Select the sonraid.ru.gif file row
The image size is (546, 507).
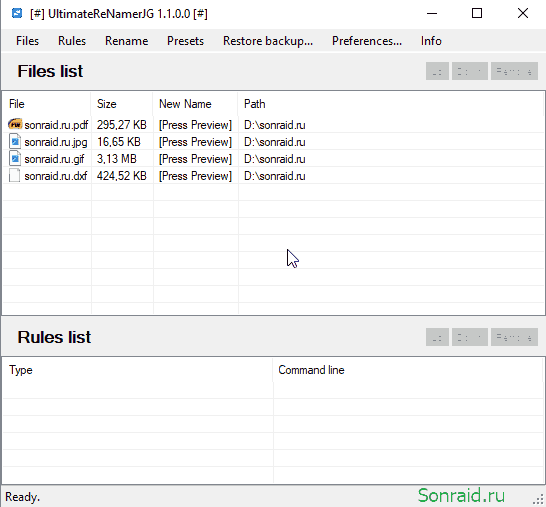click(273, 159)
